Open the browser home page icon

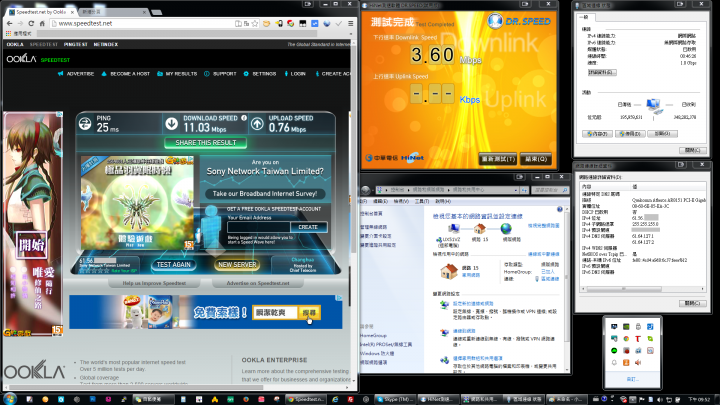(42, 23)
